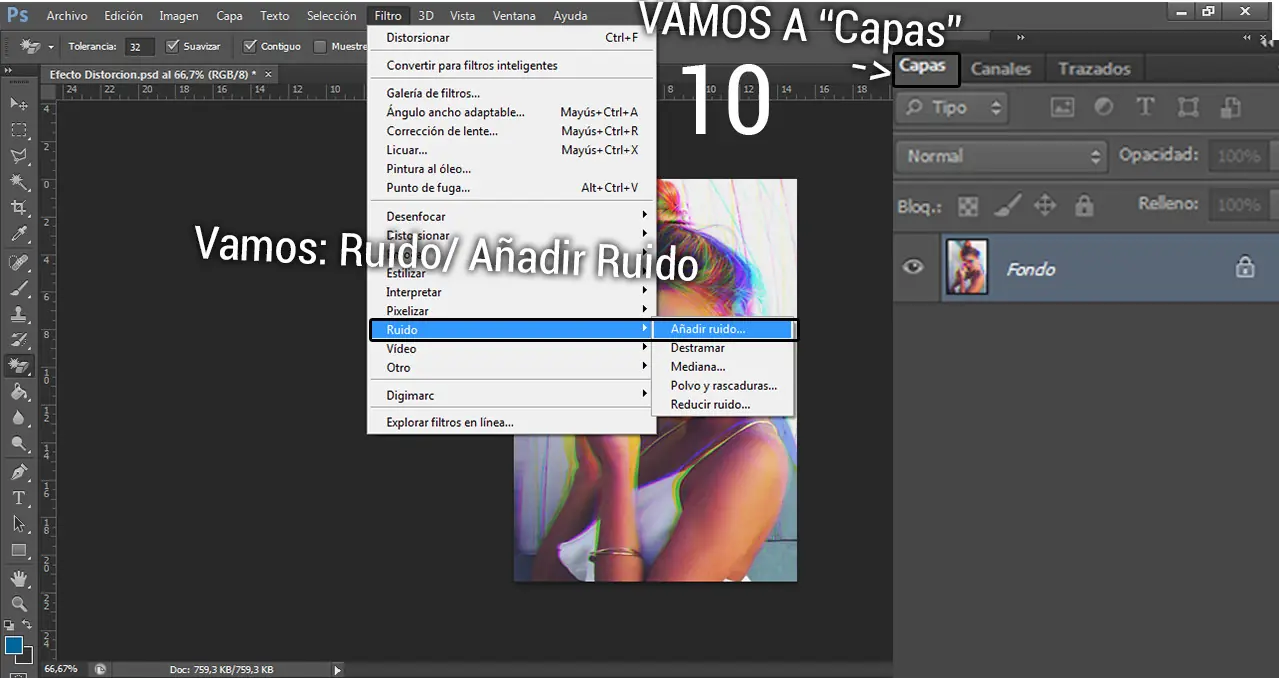Screen dimensions: 1279x678
Task: Expand the Interpretar submenu
Action: click(x=511, y=292)
